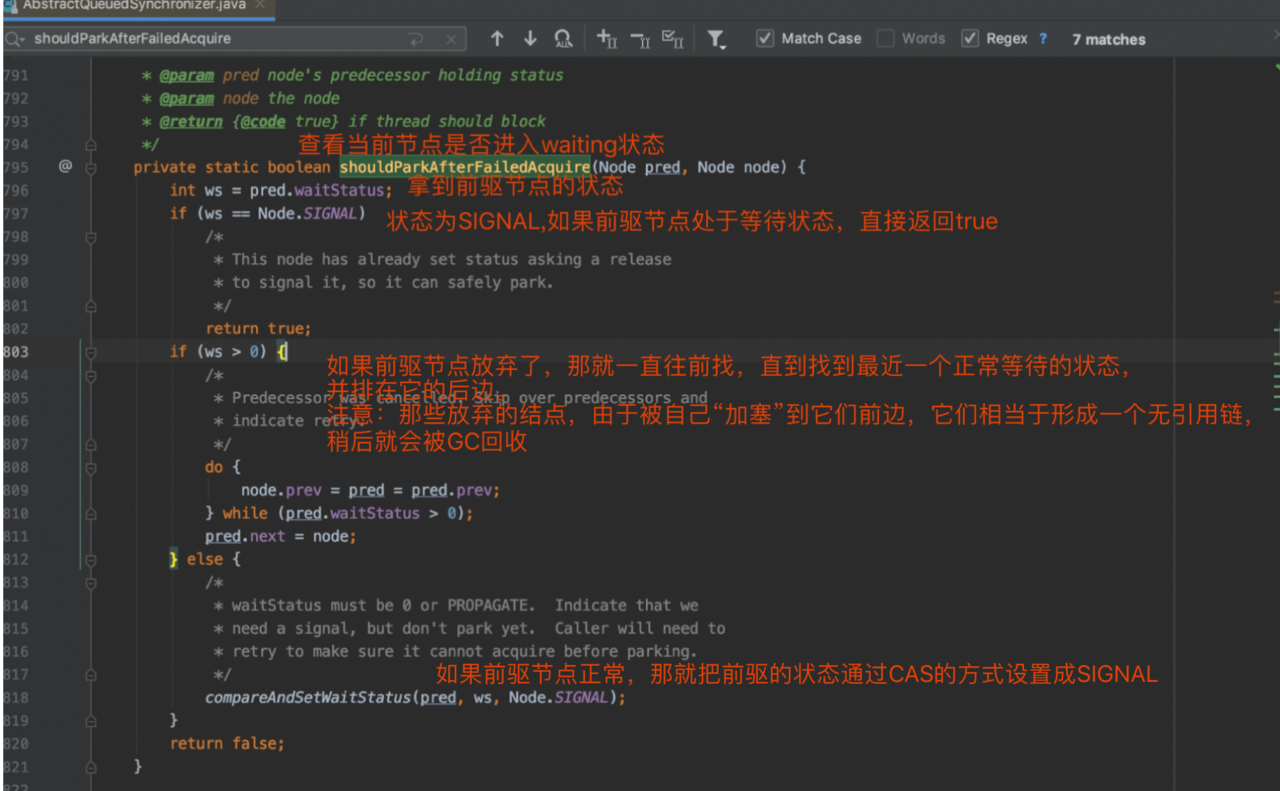This screenshot has height=791, width=1280.
Task: Clear the search field text
Action: tap(451, 39)
